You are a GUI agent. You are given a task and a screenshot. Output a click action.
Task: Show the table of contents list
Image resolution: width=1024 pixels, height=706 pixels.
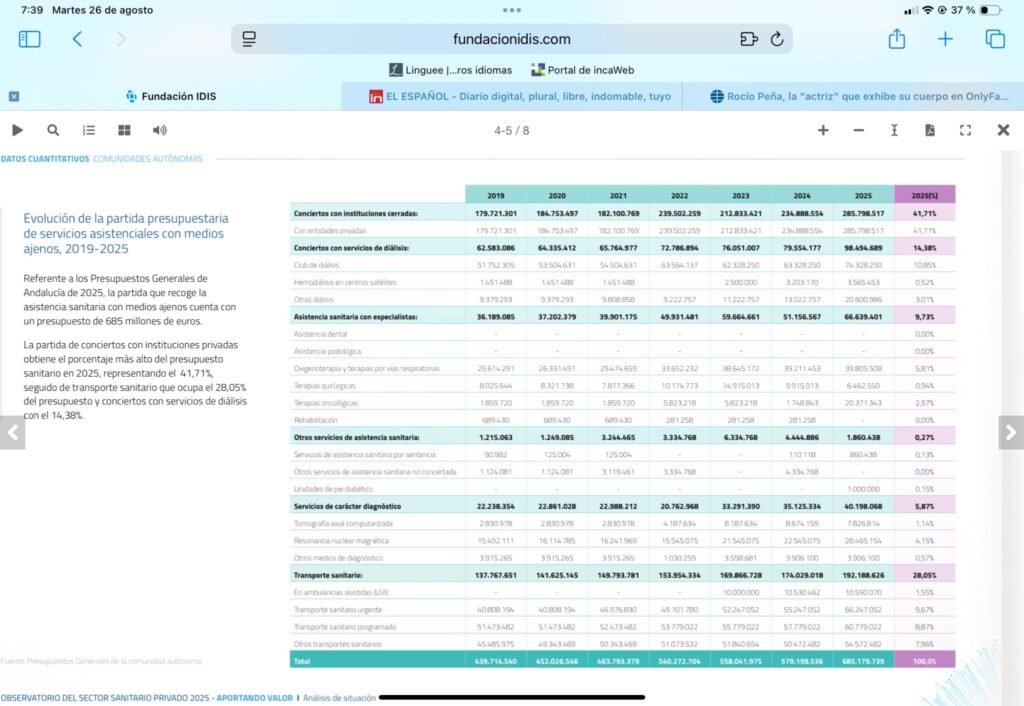click(x=89, y=130)
